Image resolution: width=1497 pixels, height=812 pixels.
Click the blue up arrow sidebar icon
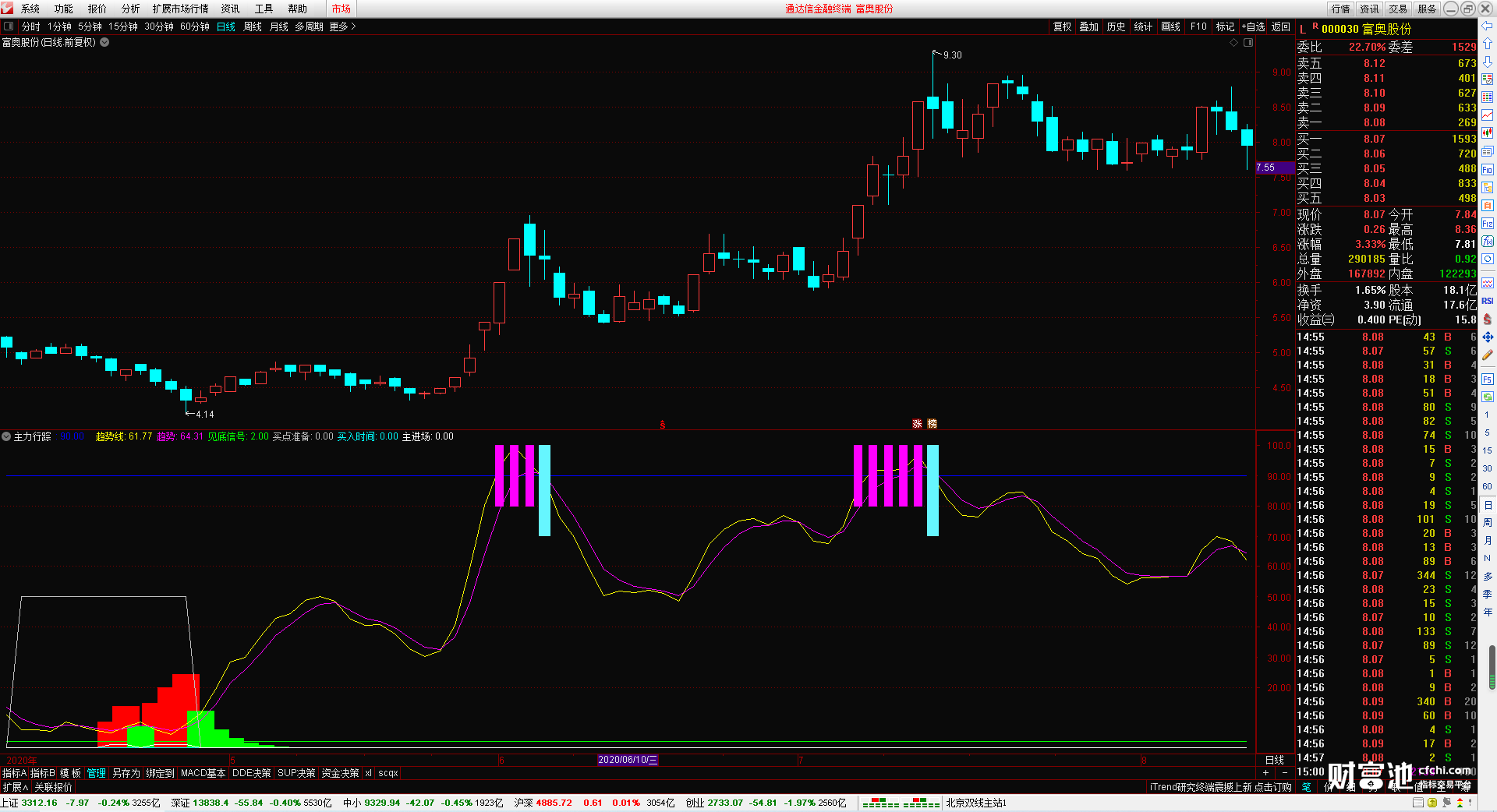1488,44
